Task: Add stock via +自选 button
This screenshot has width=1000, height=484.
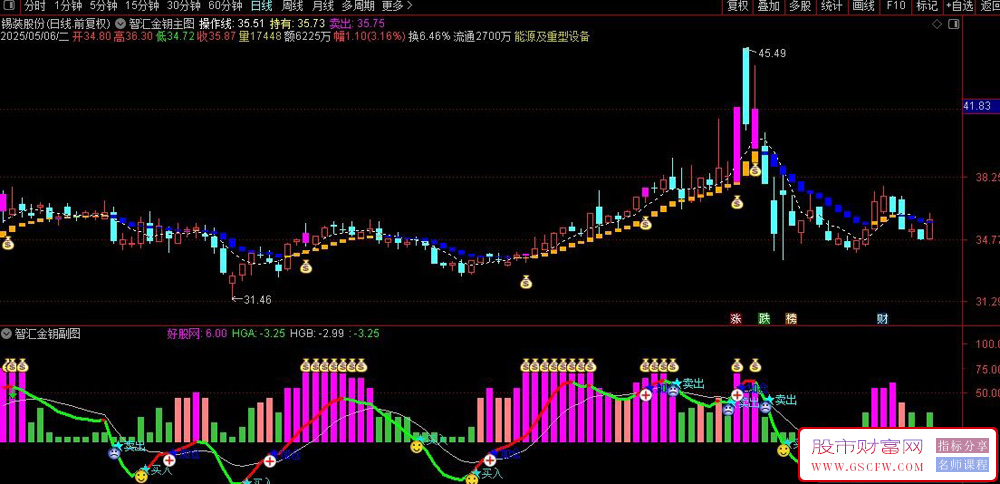Action: point(960,6)
